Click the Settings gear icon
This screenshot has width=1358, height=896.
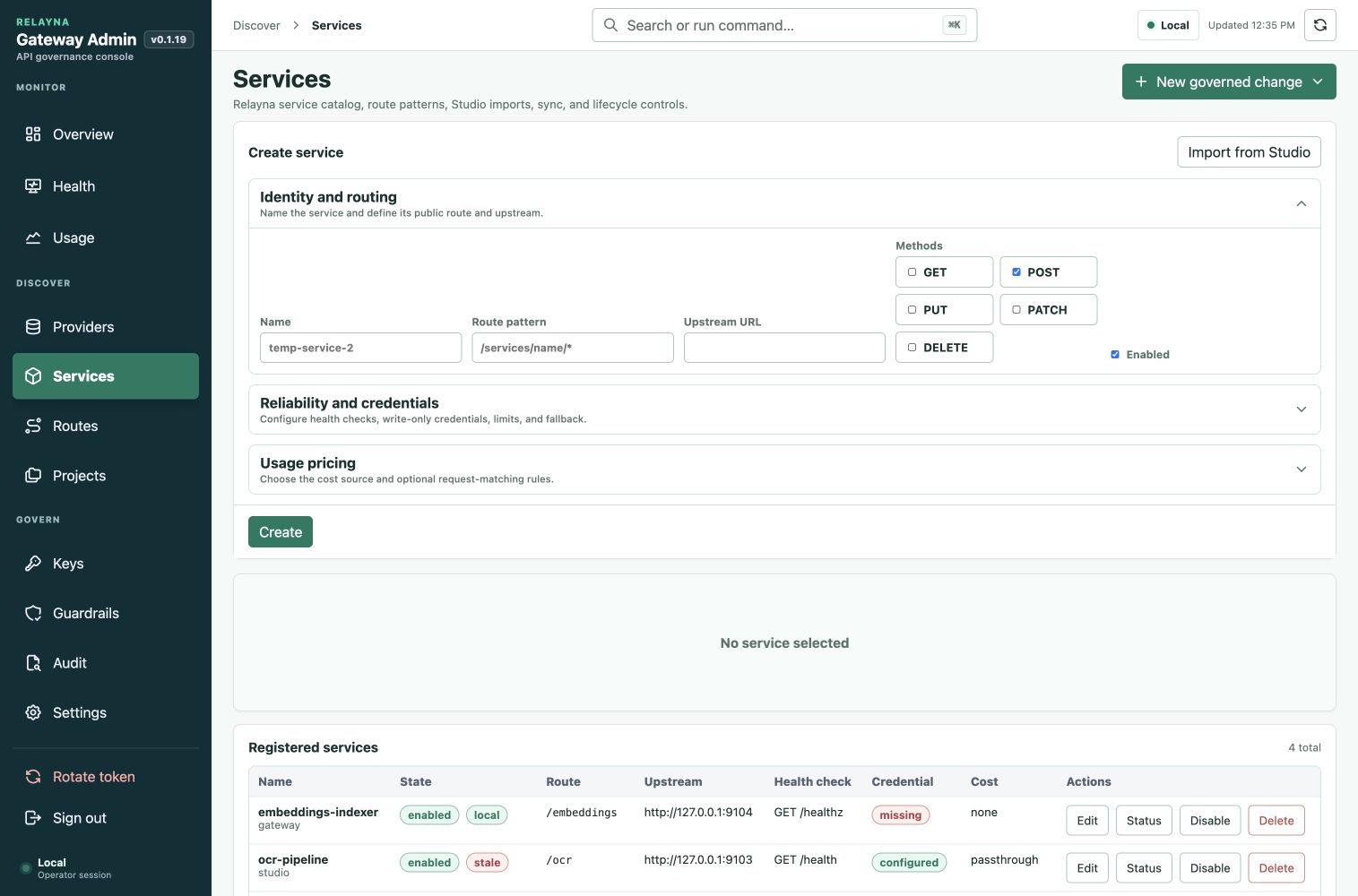click(33, 713)
